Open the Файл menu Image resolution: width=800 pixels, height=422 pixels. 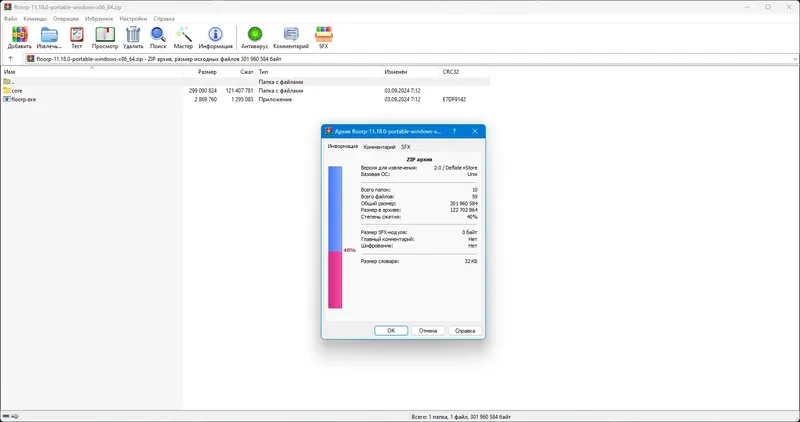coord(10,18)
